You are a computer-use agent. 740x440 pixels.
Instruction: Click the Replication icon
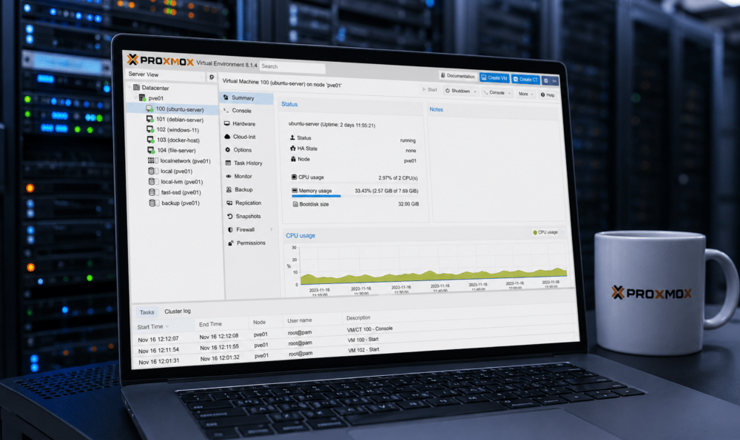click(229, 203)
